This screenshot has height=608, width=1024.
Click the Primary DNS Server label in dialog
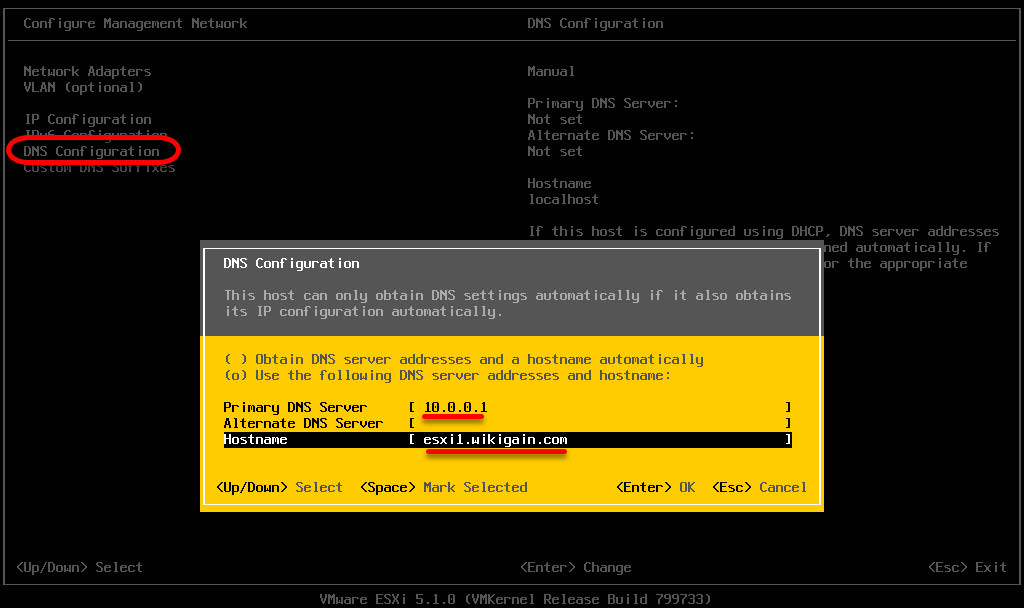coord(295,408)
